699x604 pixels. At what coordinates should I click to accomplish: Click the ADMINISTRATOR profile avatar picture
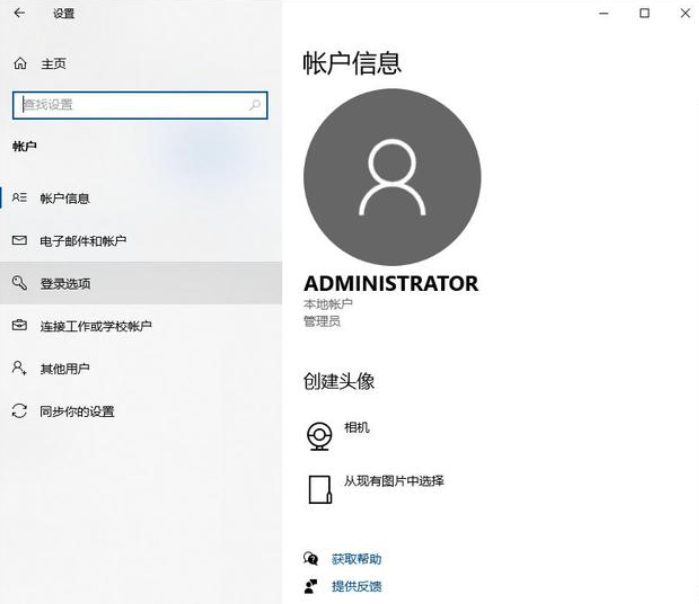pos(391,177)
